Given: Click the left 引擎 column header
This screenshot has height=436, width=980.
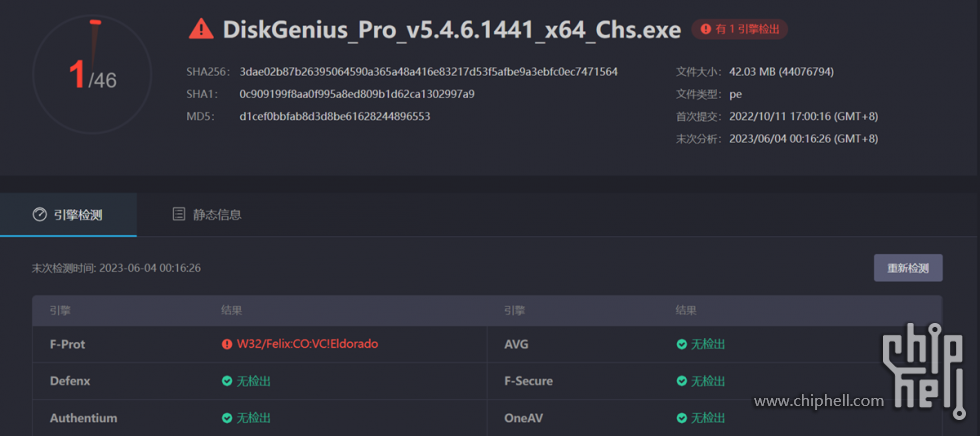Looking at the screenshot, I should click(x=60, y=310).
